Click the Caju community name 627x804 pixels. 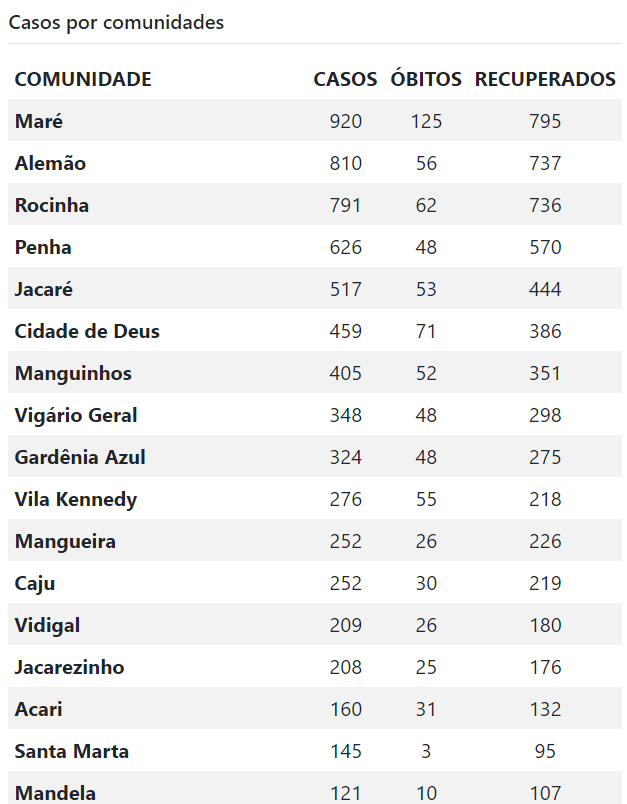[35, 584]
